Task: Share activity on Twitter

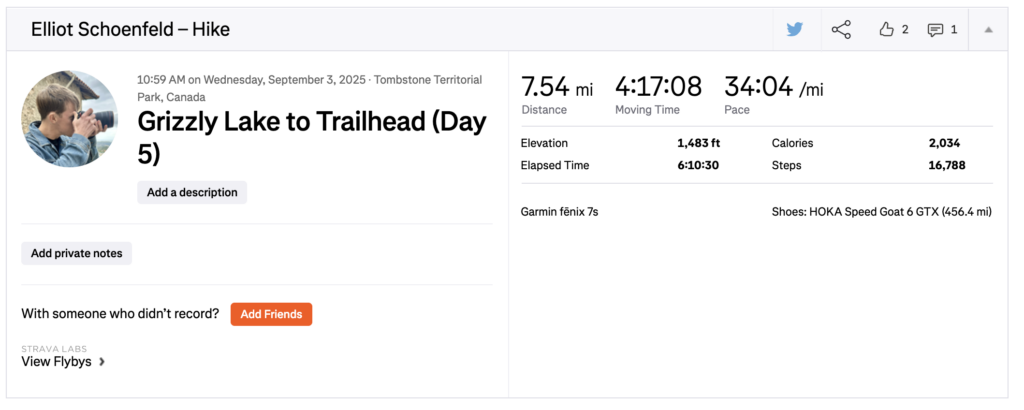Action: click(x=795, y=29)
